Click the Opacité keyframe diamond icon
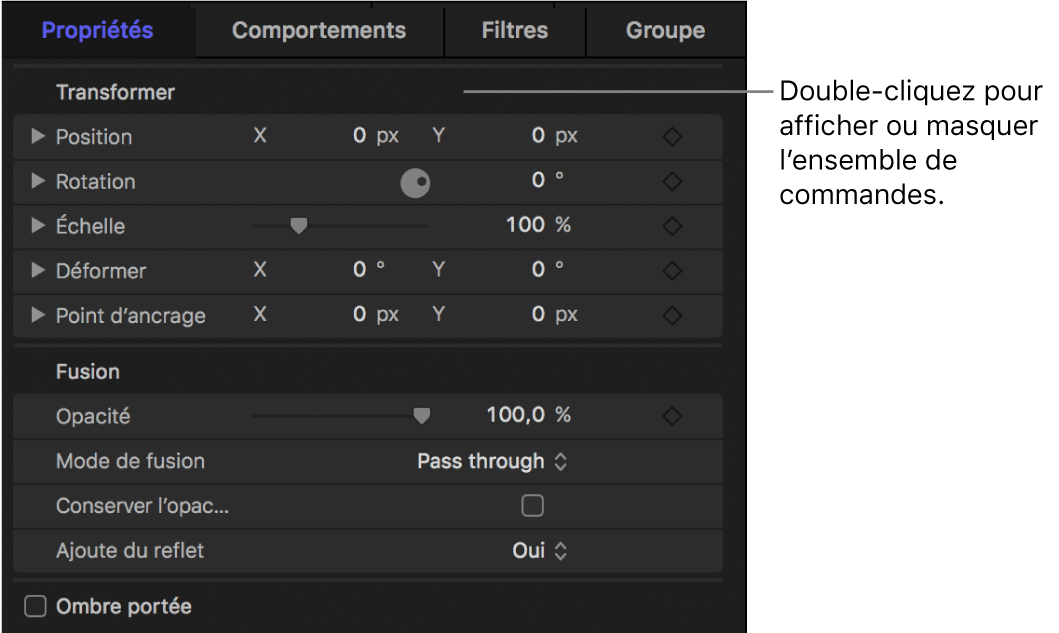This screenshot has width=1059, height=633. click(672, 415)
